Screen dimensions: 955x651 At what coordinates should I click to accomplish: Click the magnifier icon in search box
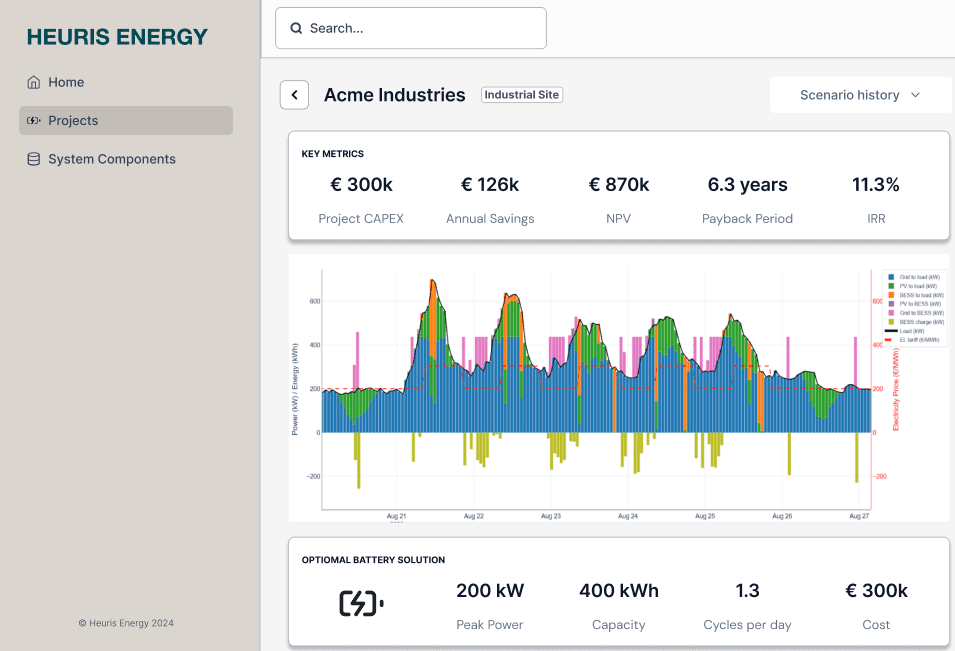(296, 28)
